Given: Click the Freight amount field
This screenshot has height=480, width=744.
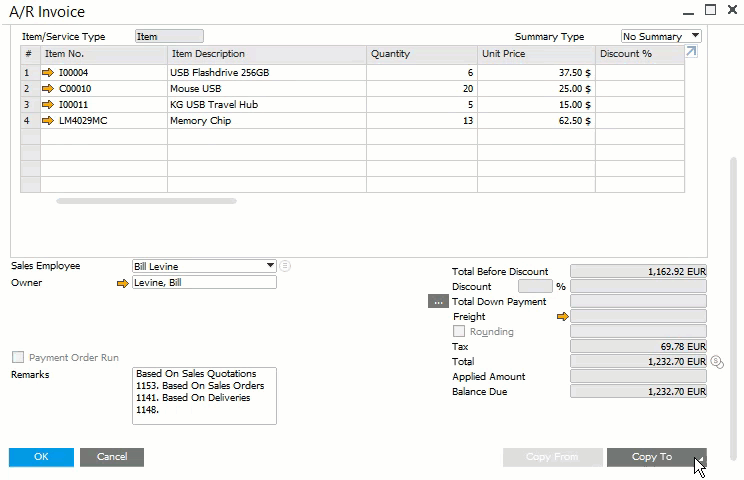Looking at the screenshot, I should [638, 316].
